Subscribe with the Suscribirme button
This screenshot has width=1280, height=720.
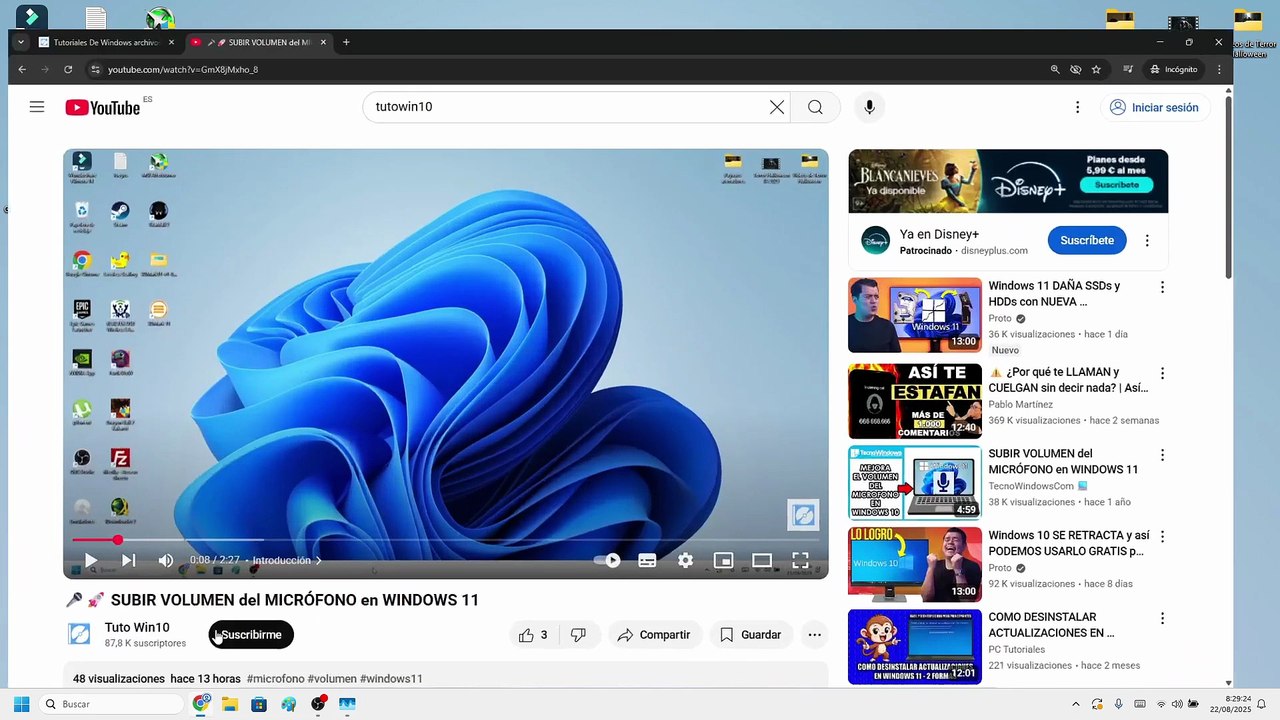pyautogui.click(x=251, y=635)
